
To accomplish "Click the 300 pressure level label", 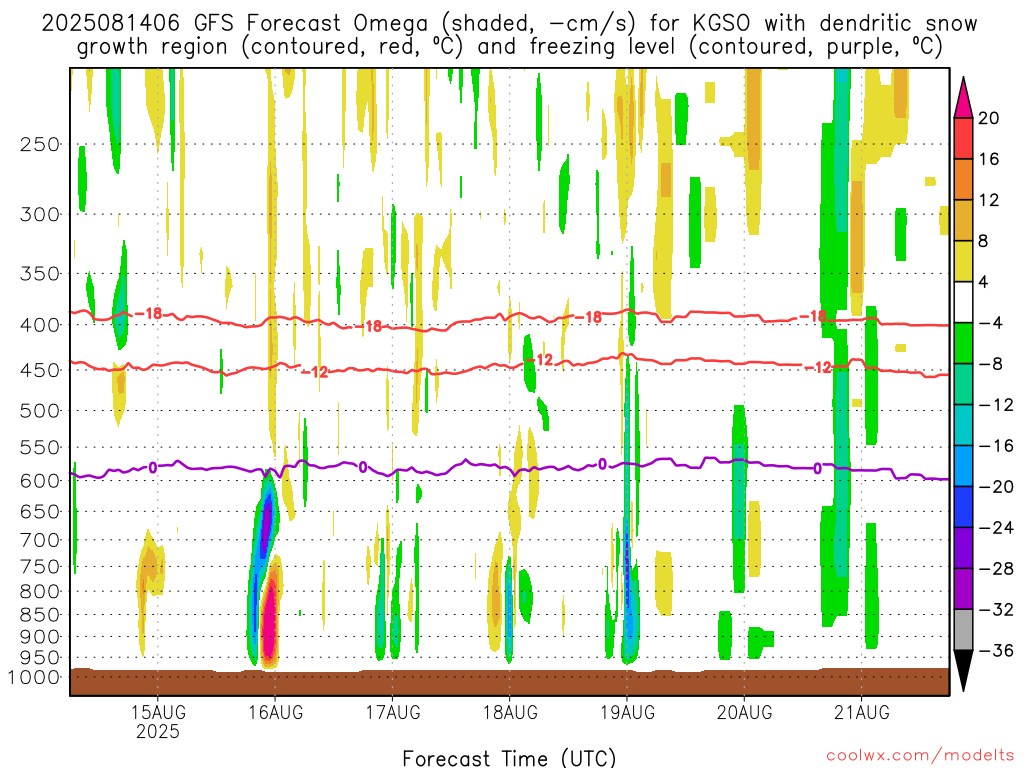I will pos(40,214).
